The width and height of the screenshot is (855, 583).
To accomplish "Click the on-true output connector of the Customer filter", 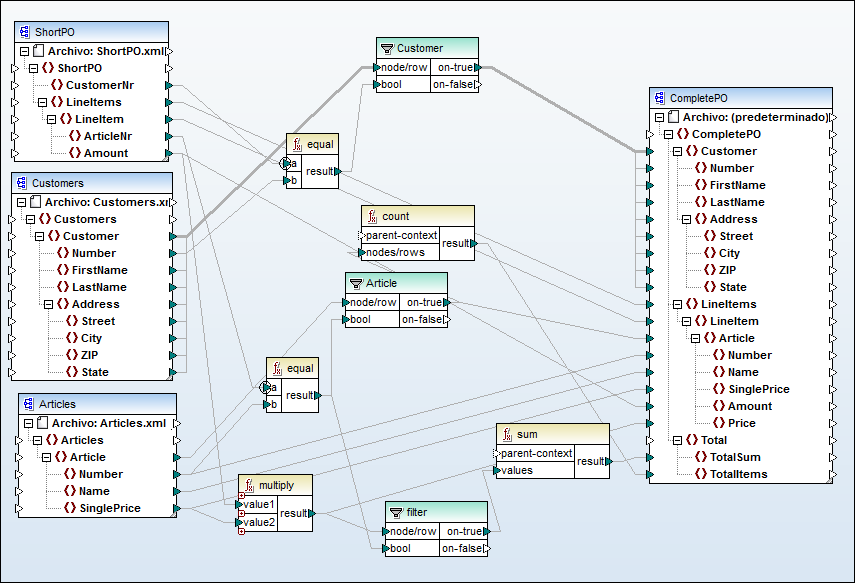I will point(477,66).
